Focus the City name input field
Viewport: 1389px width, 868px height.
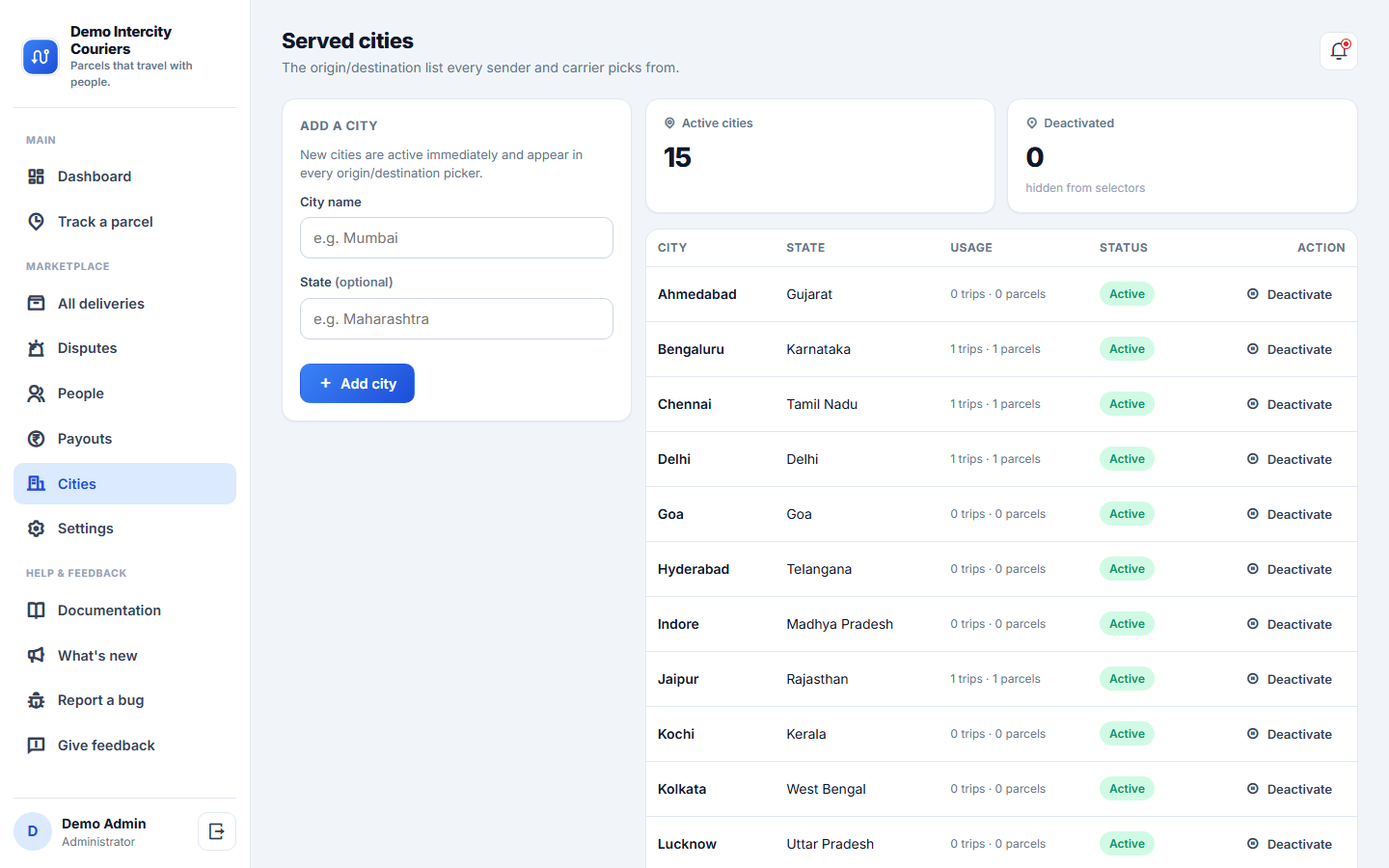[x=456, y=238]
